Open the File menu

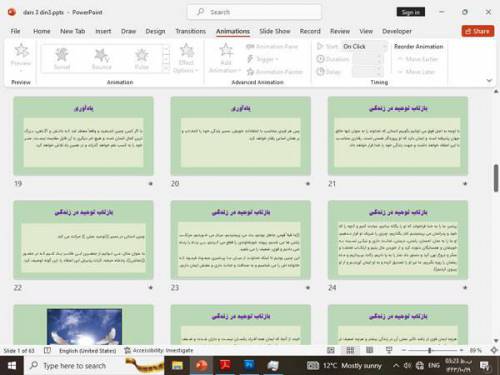click(x=15, y=31)
